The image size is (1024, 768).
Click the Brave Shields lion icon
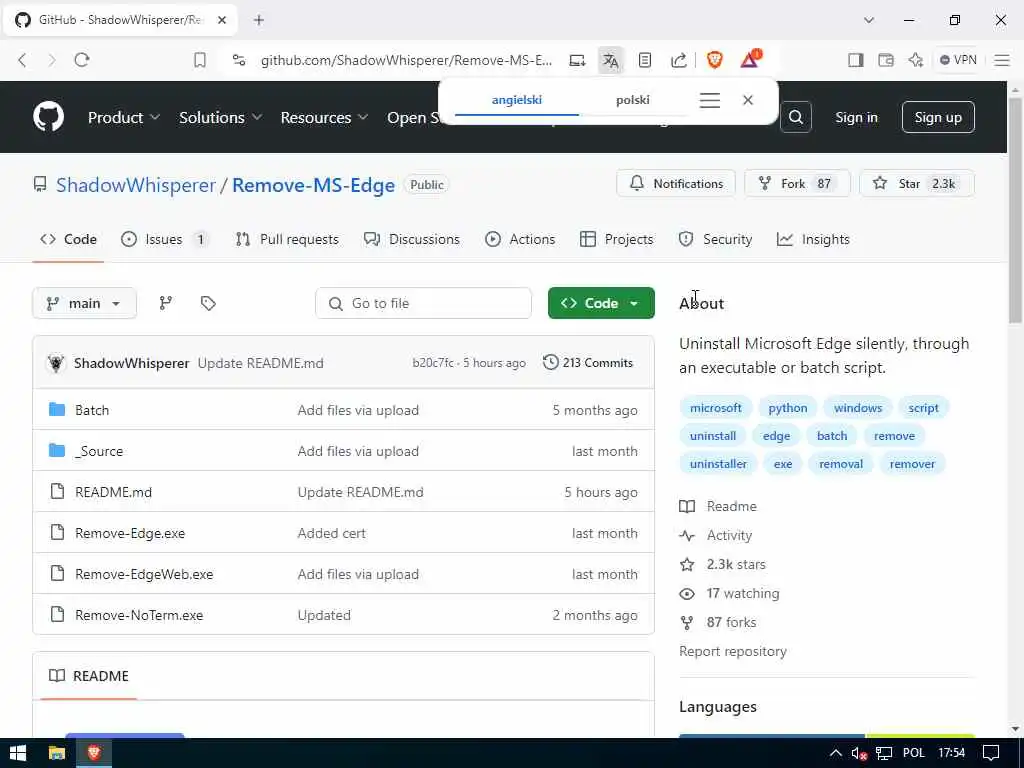click(x=714, y=60)
